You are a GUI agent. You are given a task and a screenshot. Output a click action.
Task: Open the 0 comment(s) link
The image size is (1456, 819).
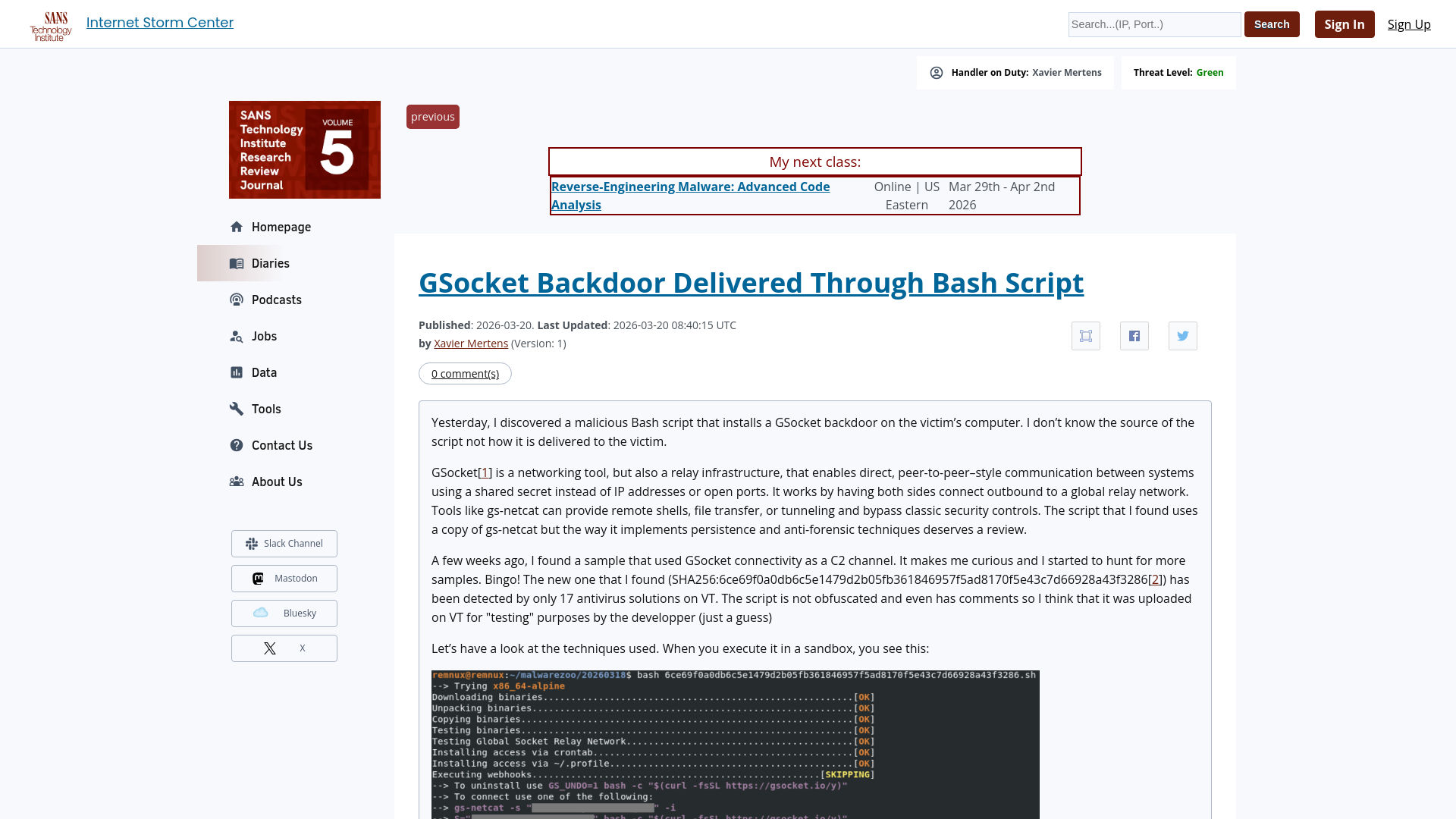(x=465, y=373)
